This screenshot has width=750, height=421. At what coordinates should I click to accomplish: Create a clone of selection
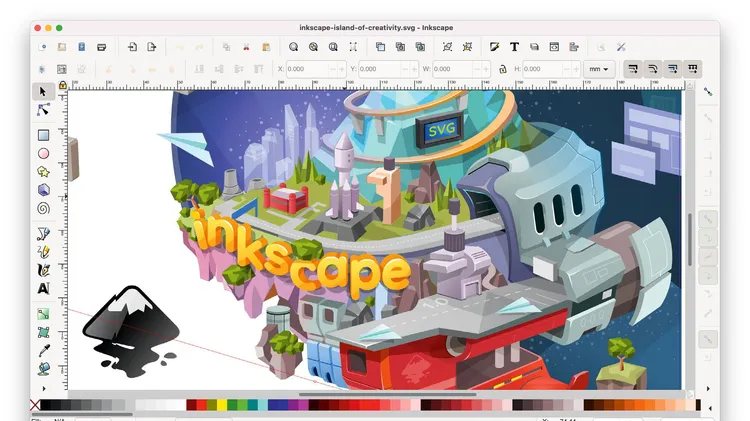coord(400,47)
